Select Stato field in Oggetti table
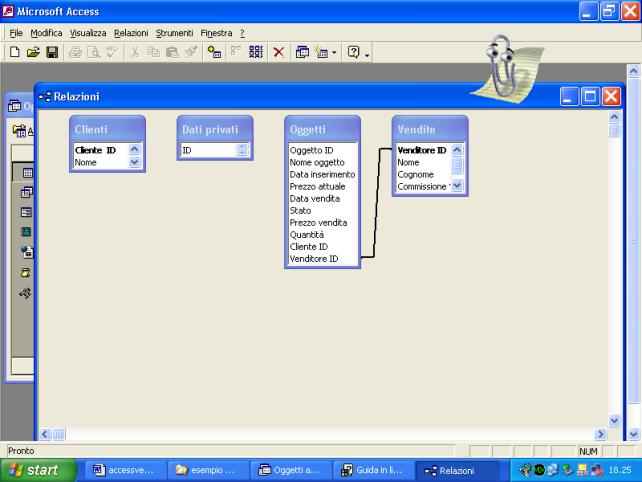Screen dimensions: 642x482 (300, 210)
